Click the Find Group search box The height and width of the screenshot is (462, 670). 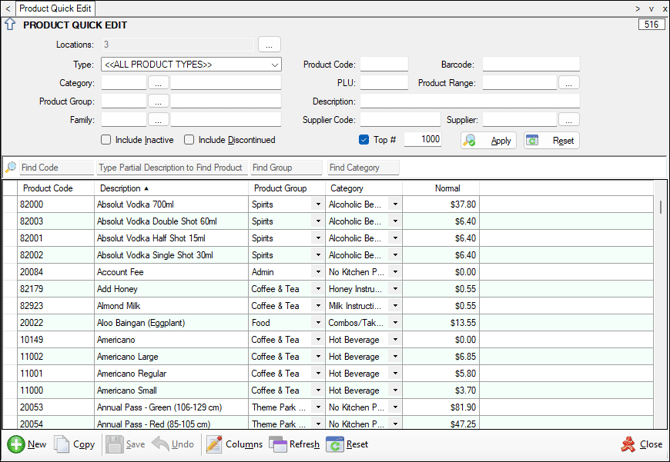tap(286, 168)
